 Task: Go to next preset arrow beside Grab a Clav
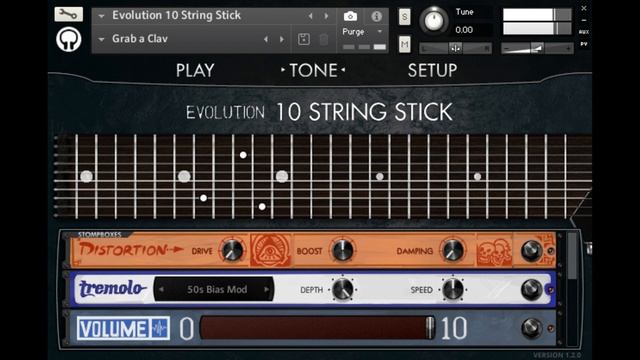282,39
